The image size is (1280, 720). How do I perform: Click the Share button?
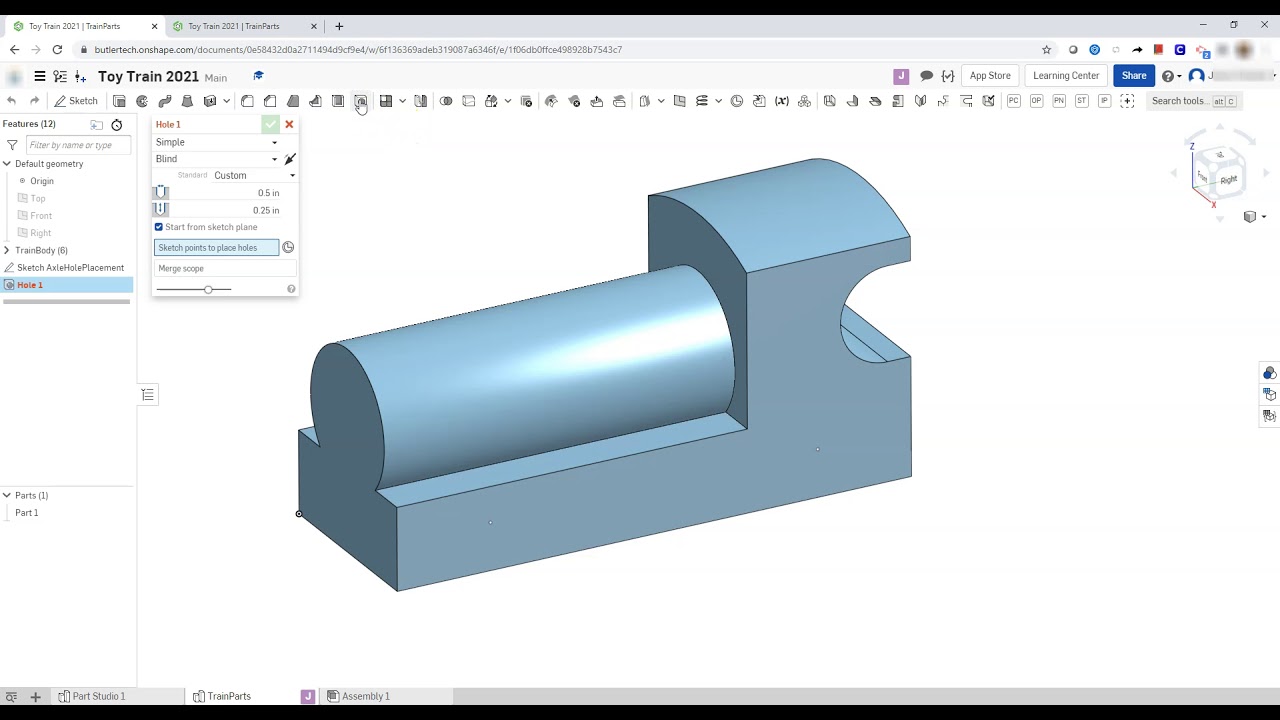(x=1134, y=76)
